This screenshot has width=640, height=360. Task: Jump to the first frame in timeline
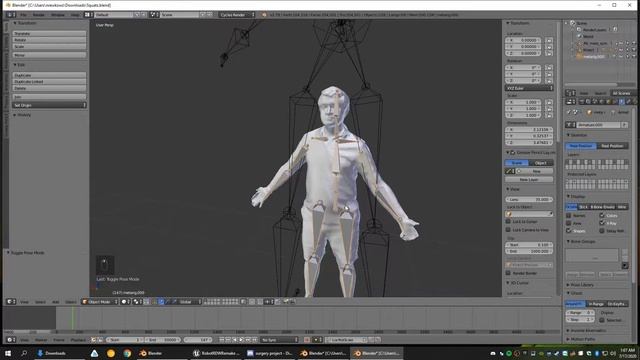[x=222, y=340]
